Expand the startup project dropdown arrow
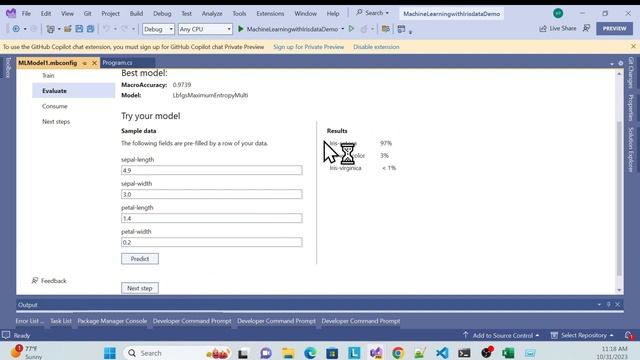 pyautogui.click(x=343, y=29)
